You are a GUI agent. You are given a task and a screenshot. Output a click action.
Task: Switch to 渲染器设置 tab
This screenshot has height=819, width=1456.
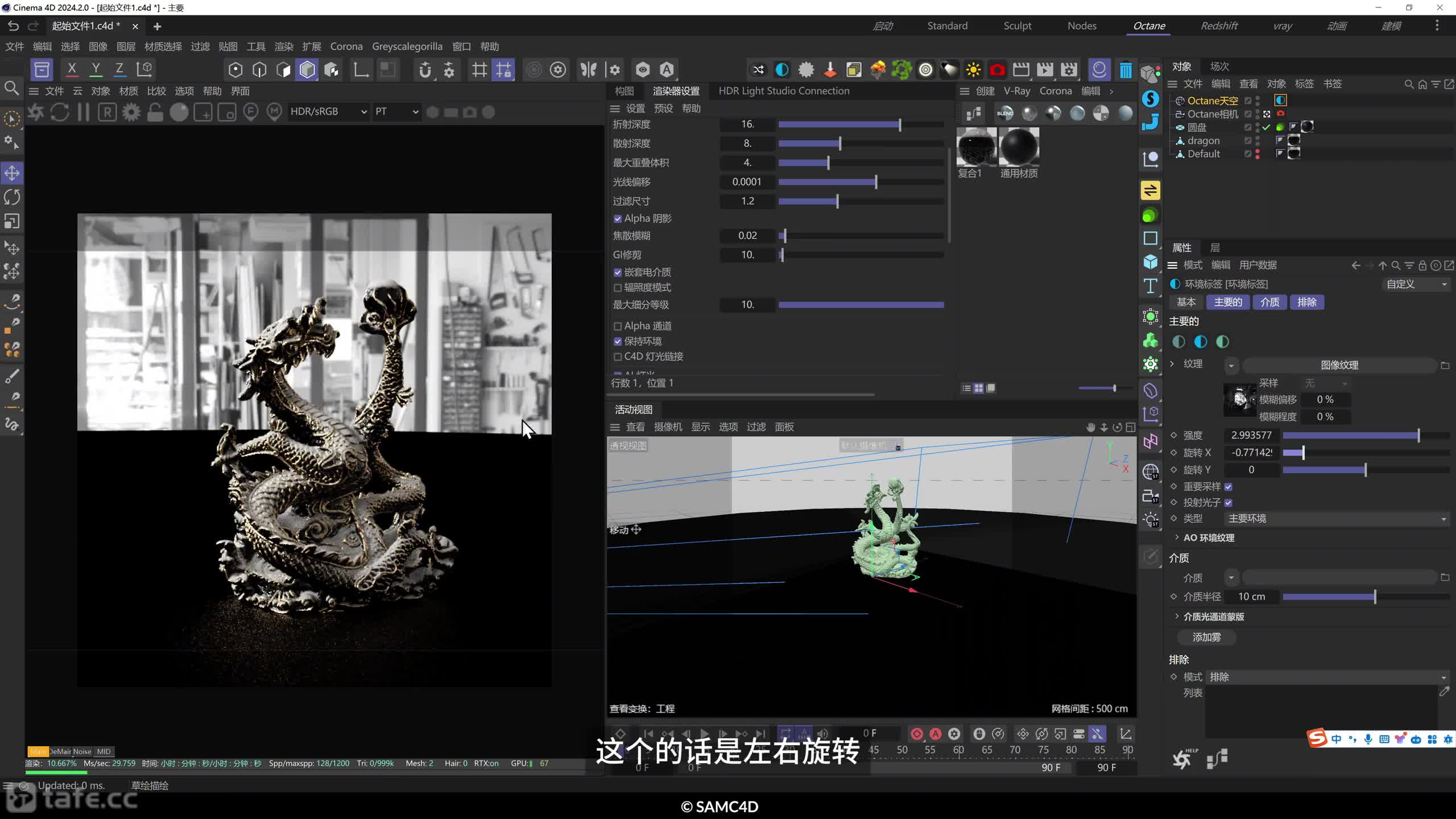click(676, 91)
